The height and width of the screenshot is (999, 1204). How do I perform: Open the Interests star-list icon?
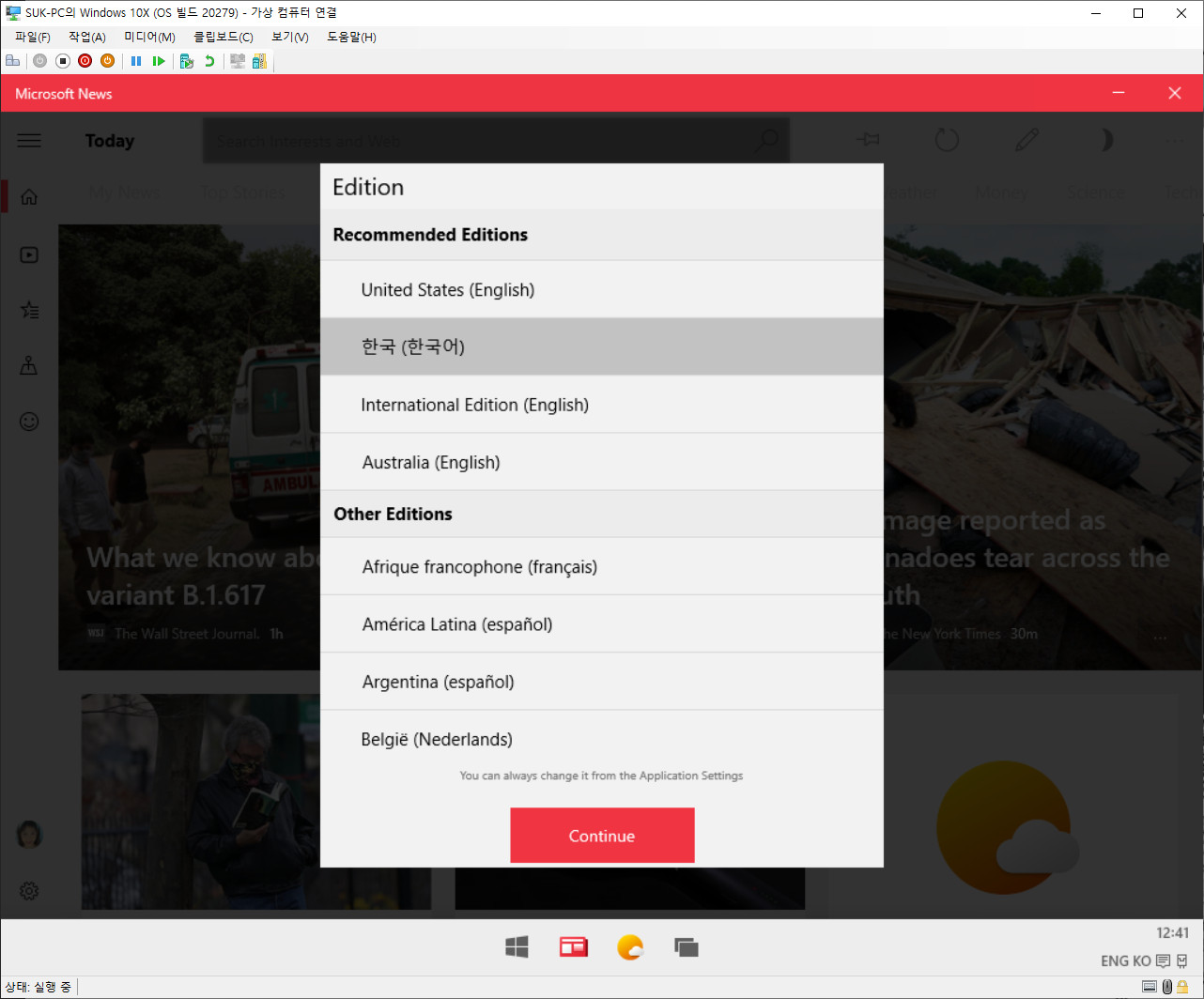click(x=29, y=310)
